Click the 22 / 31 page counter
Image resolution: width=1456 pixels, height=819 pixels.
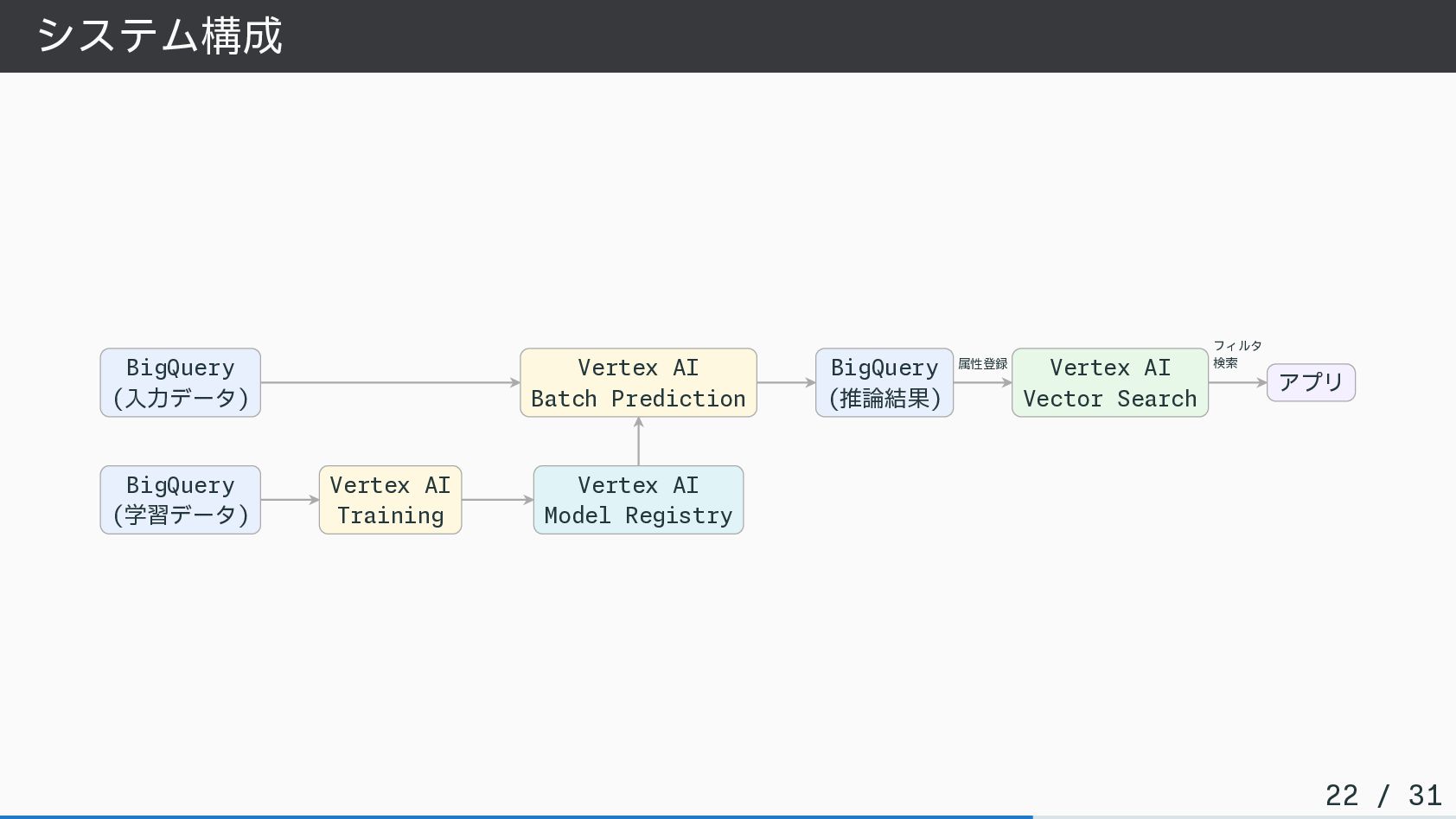[1383, 795]
